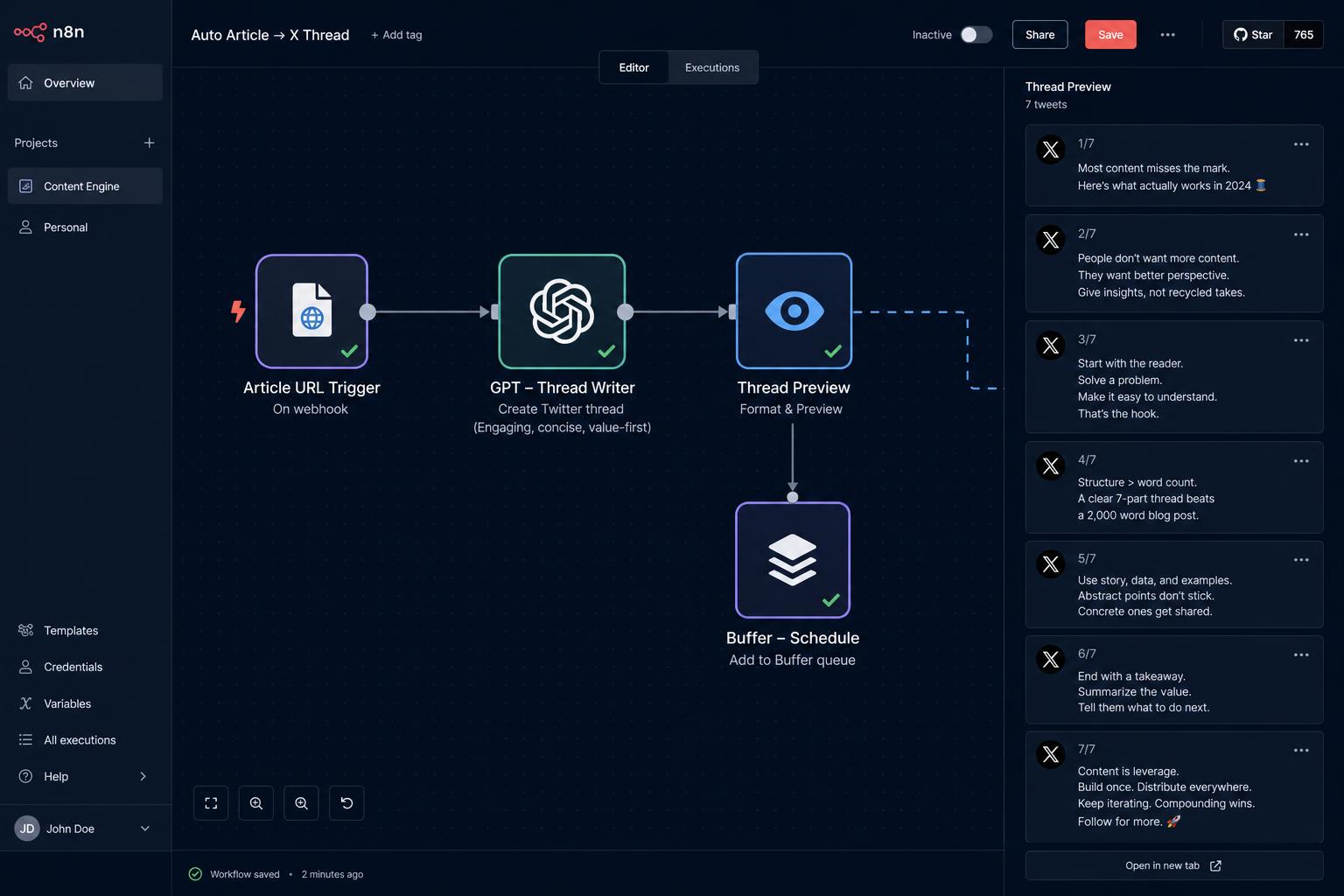Image resolution: width=1344 pixels, height=896 pixels.
Task: Click the "Format & Preview" node subtitle
Action: (x=791, y=409)
